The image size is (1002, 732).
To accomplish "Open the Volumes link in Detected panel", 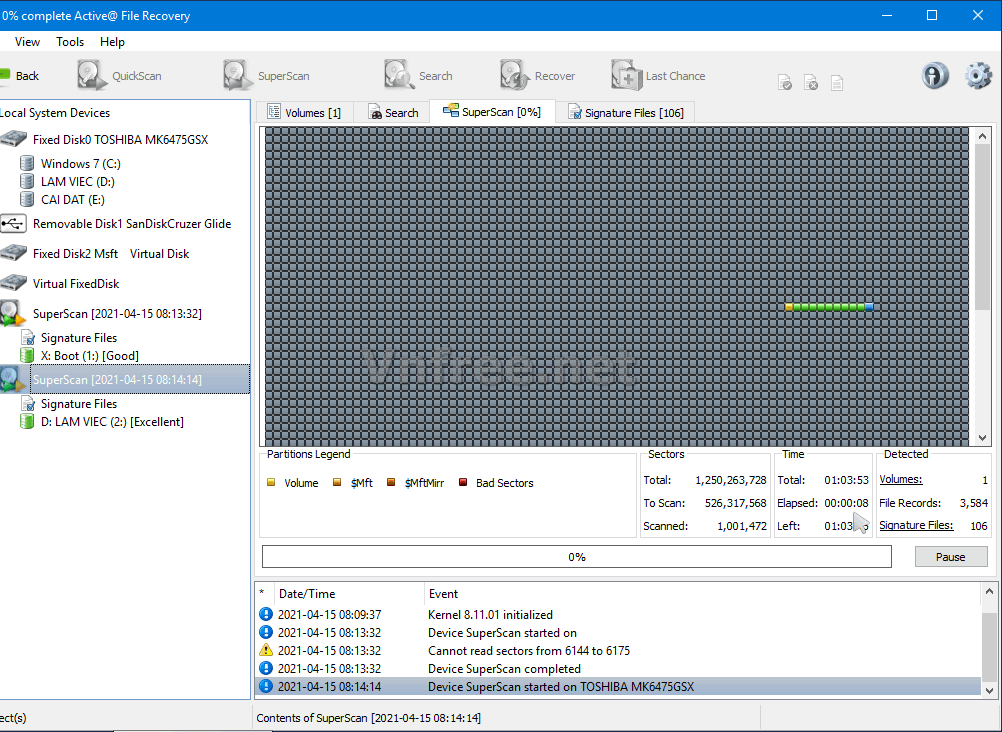I will pos(900,480).
